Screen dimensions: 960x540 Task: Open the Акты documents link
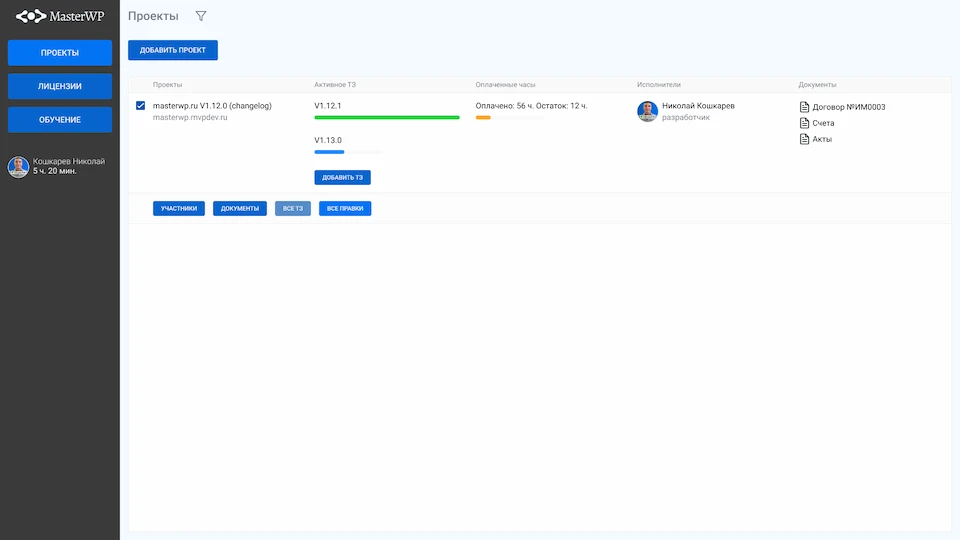(822, 139)
